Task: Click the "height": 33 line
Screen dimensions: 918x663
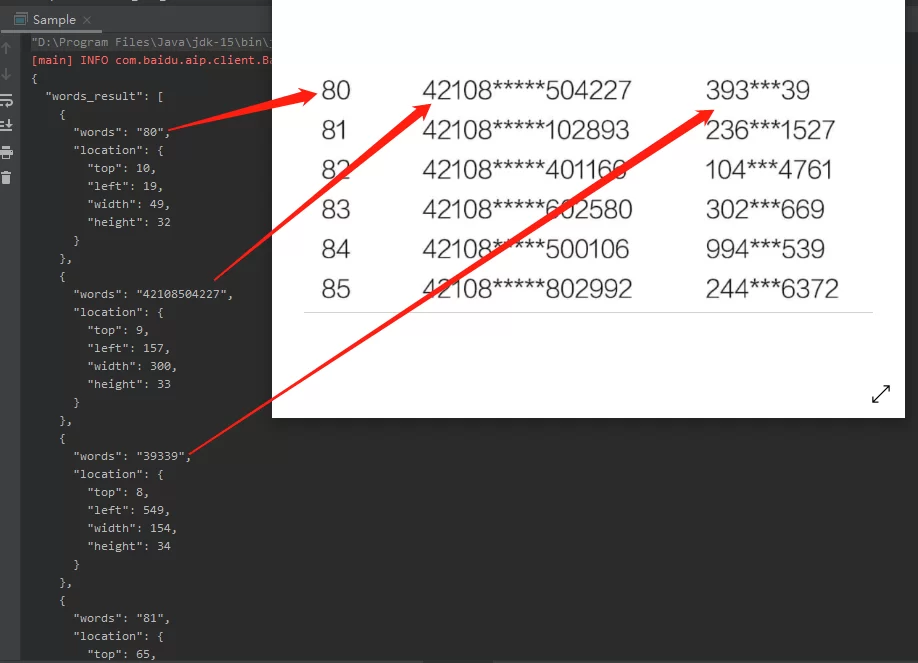Action: pyautogui.click(x=129, y=384)
